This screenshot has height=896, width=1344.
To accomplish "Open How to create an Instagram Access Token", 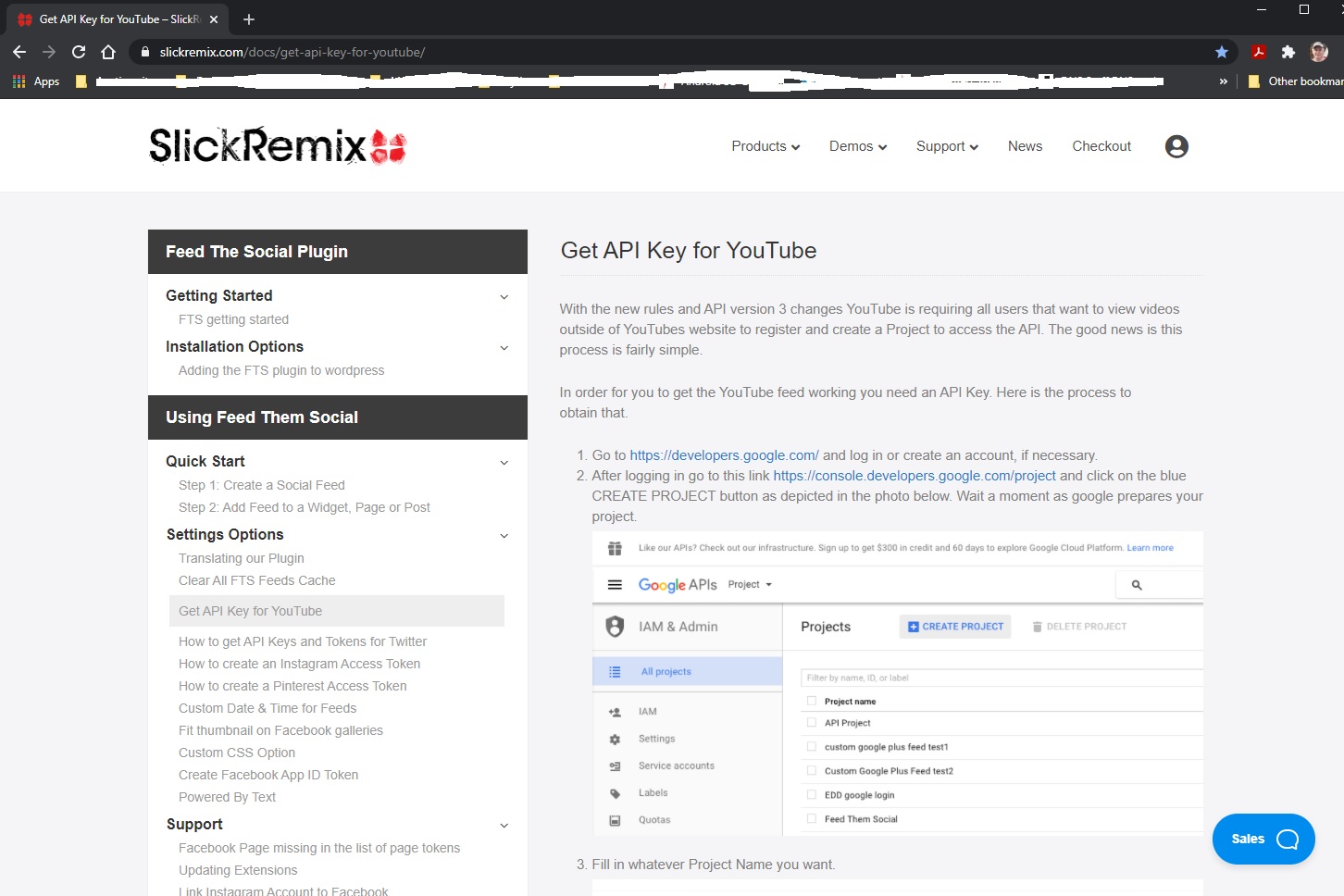I will (x=299, y=664).
